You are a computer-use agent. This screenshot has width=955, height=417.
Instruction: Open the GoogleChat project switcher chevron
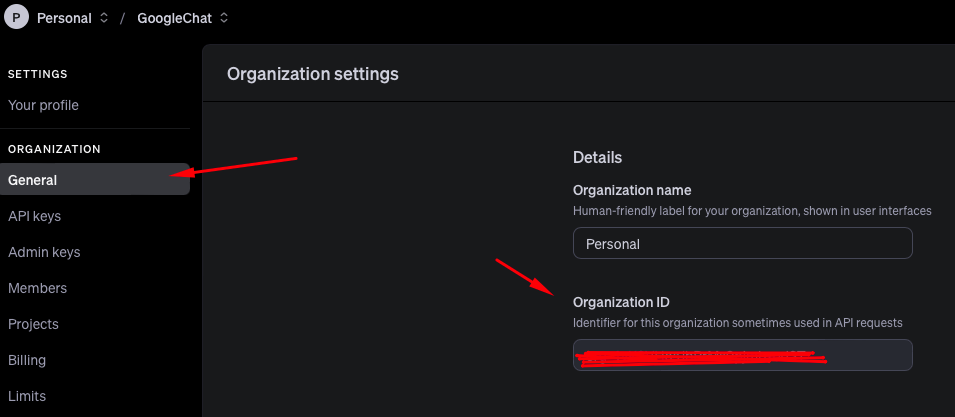click(x=224, y=18)
